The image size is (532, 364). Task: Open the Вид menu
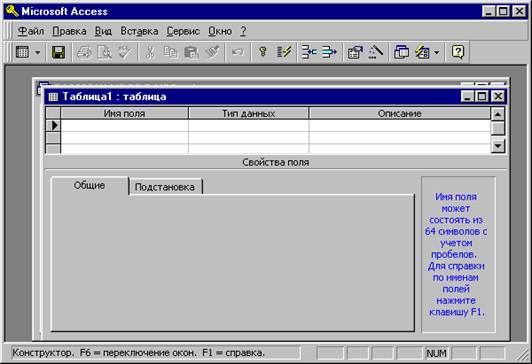click(103, 31)
